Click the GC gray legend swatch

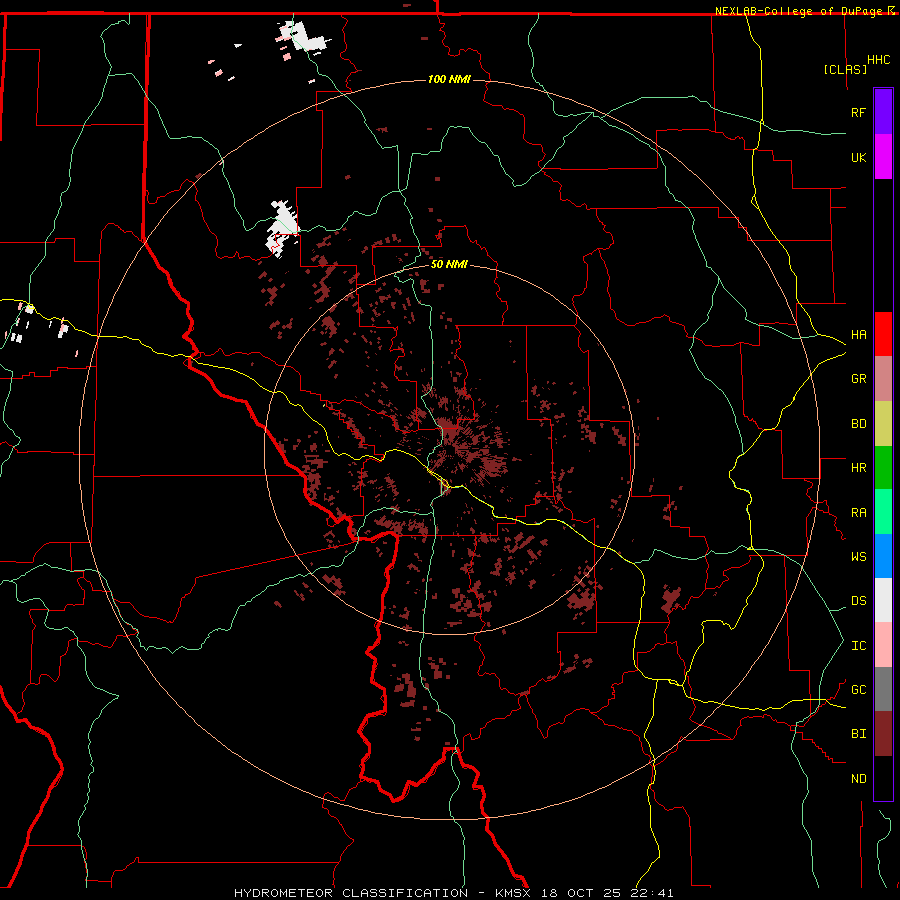coord(883,689)
